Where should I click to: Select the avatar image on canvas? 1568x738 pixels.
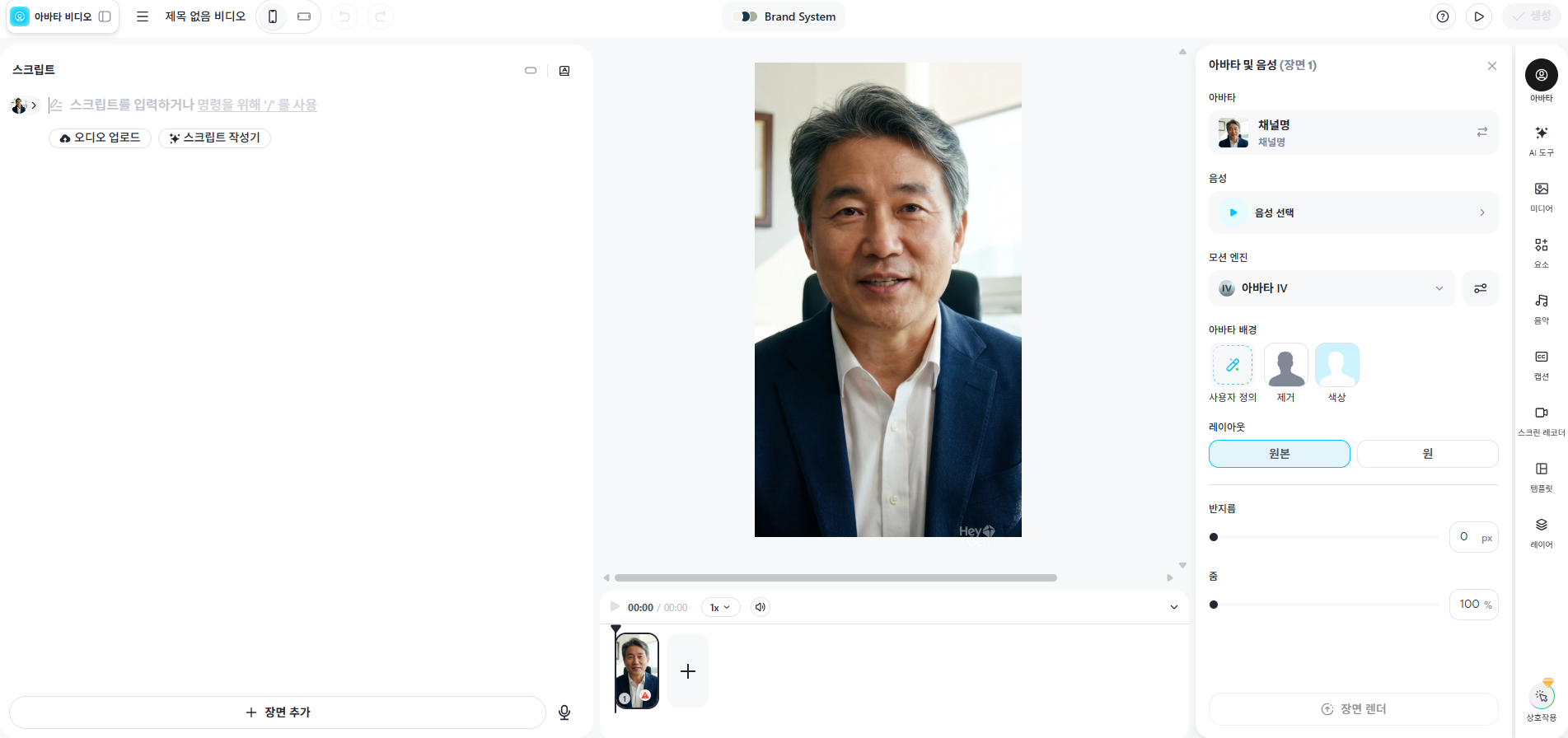point(888,300)
